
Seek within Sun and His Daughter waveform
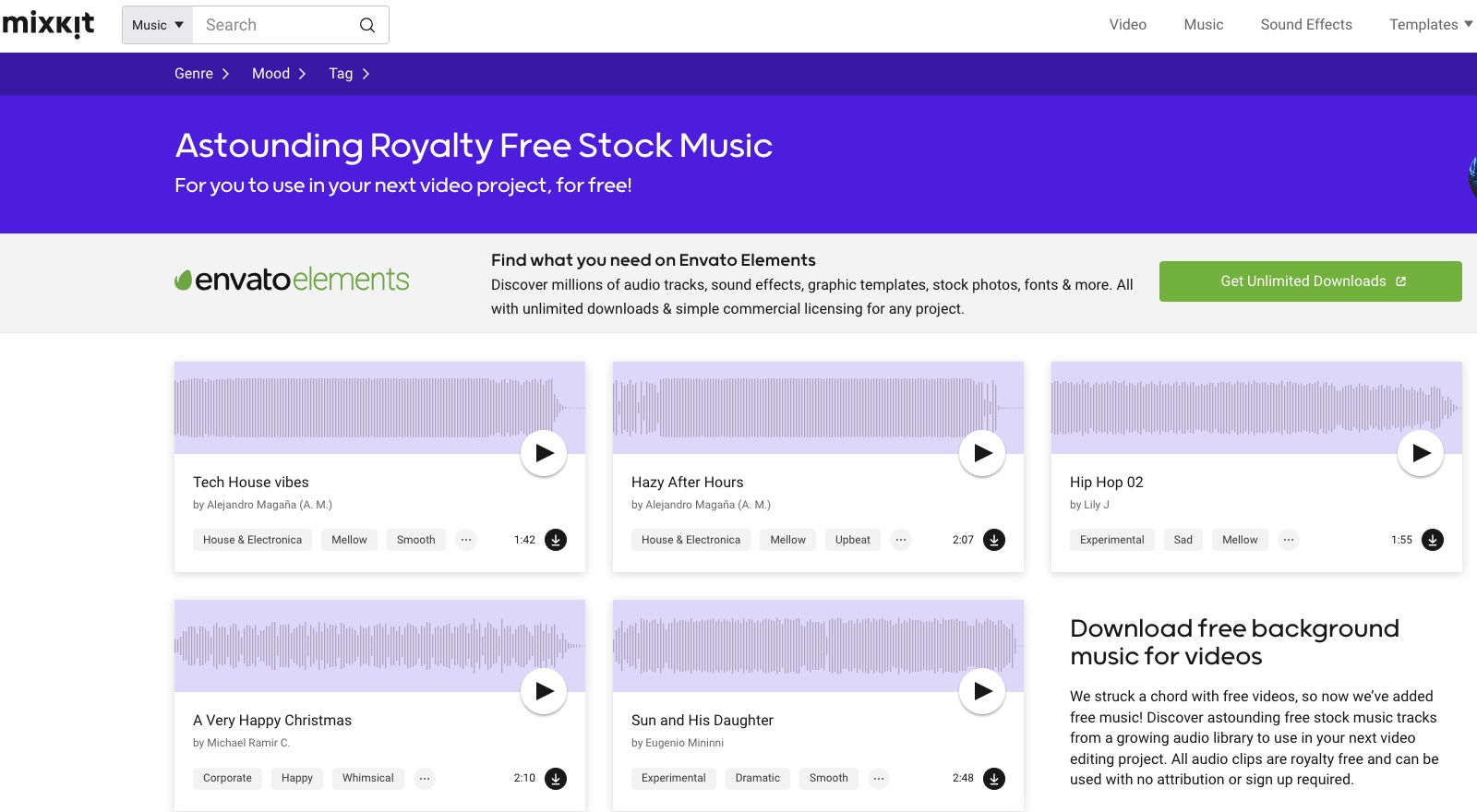click(785, 645)
